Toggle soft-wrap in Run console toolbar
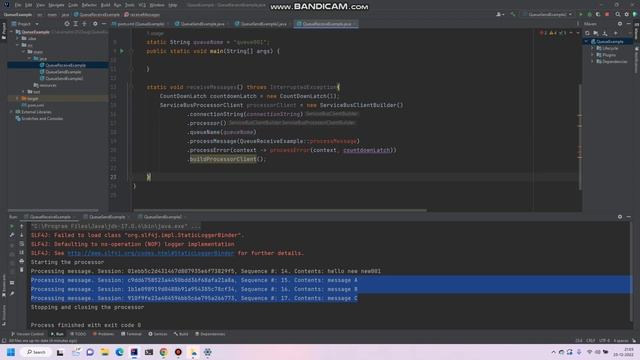Screen dimensions: 640x360 22,244
